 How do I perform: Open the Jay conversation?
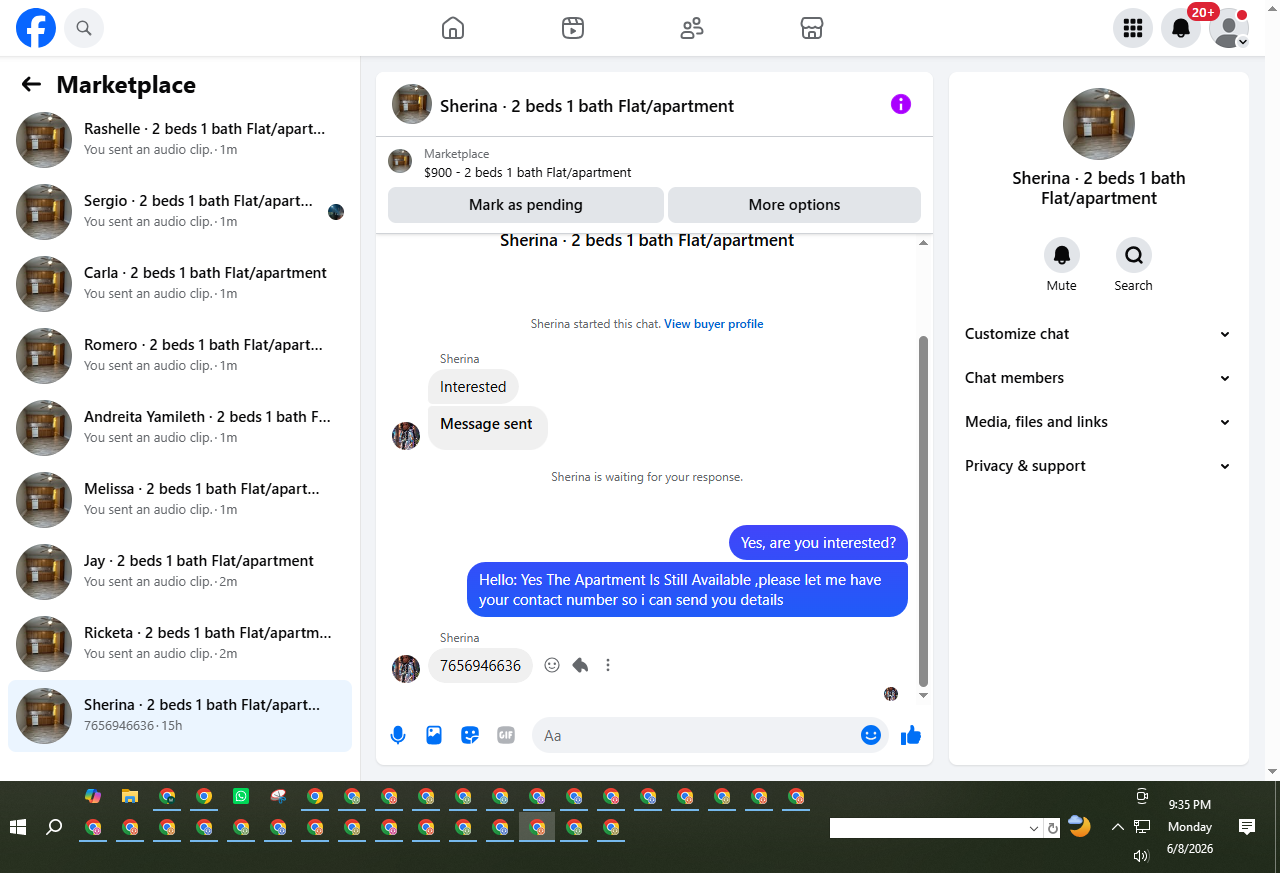click(180, 572)
